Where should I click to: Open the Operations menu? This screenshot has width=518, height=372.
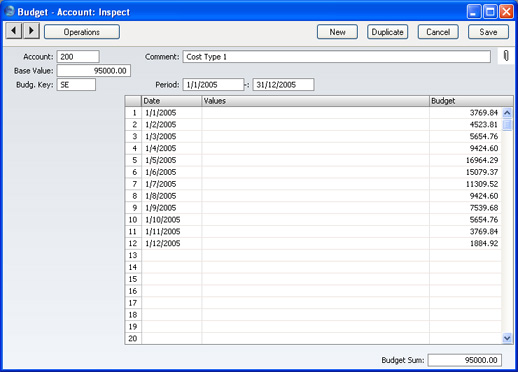coord(82,32)
